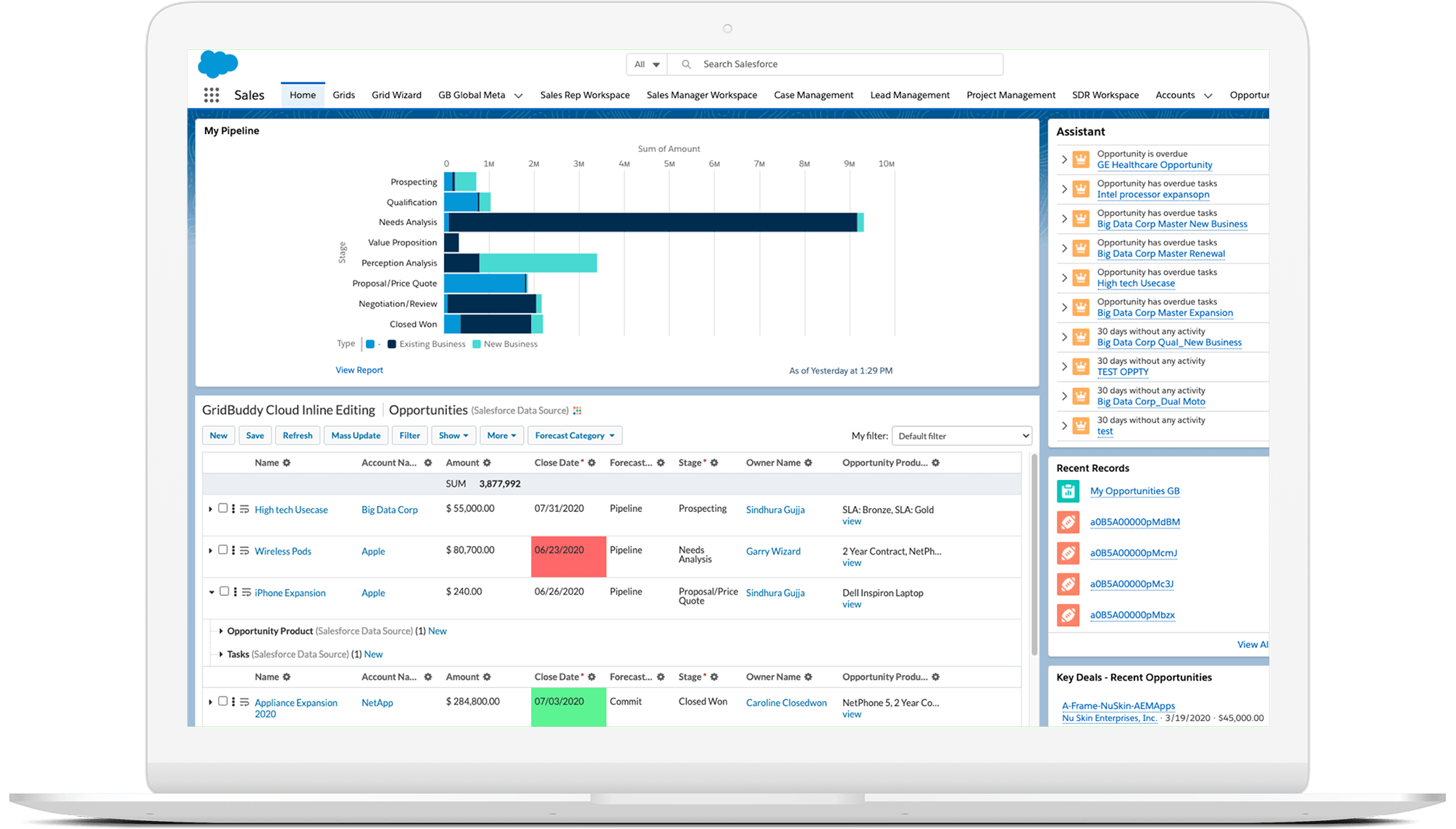Open gear settings for first Opportunity Product column
This screenshot has width=1456, height=829.
click(x=936, y=463)
